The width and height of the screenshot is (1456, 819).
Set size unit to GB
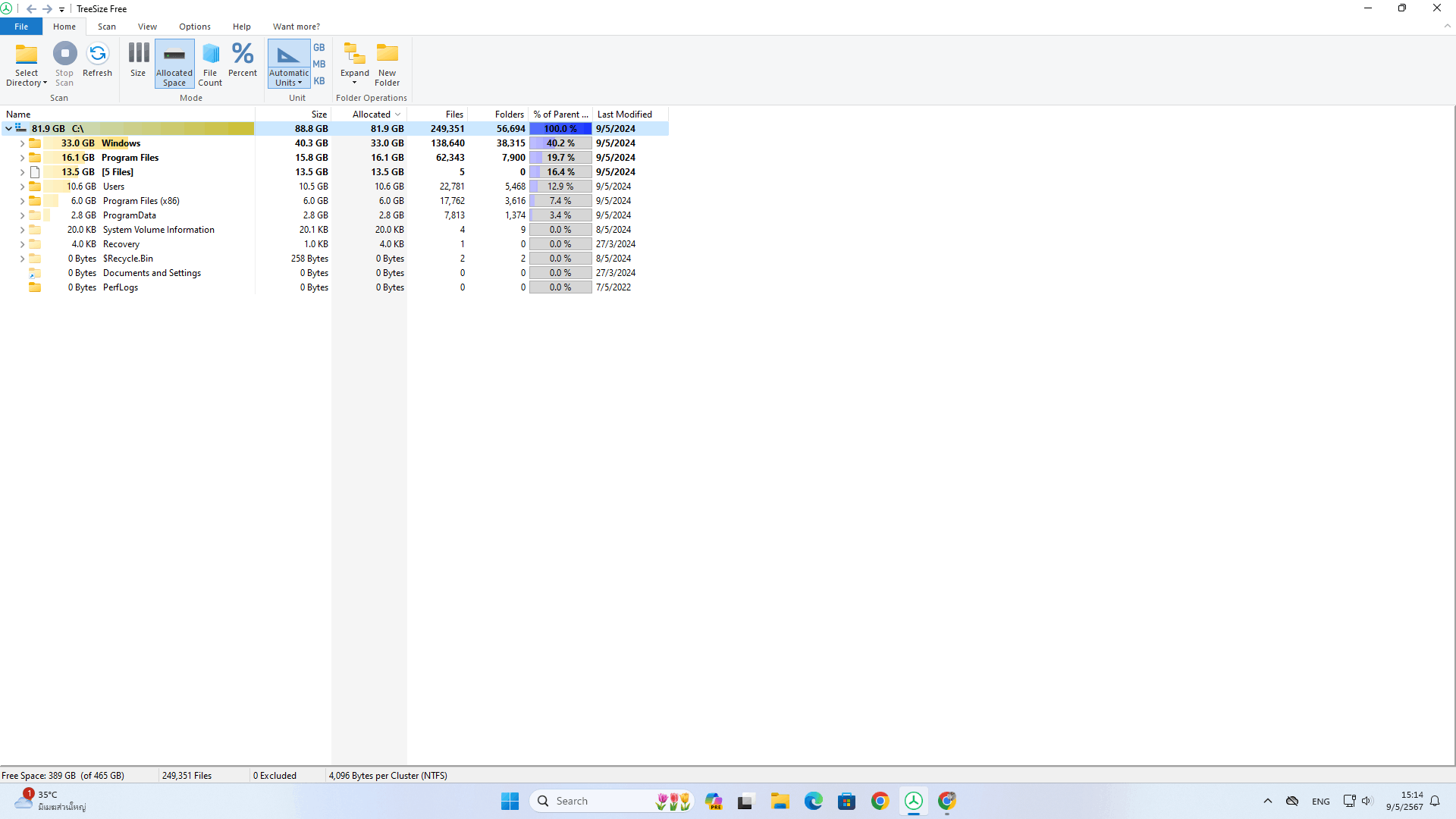pos(319,47)
